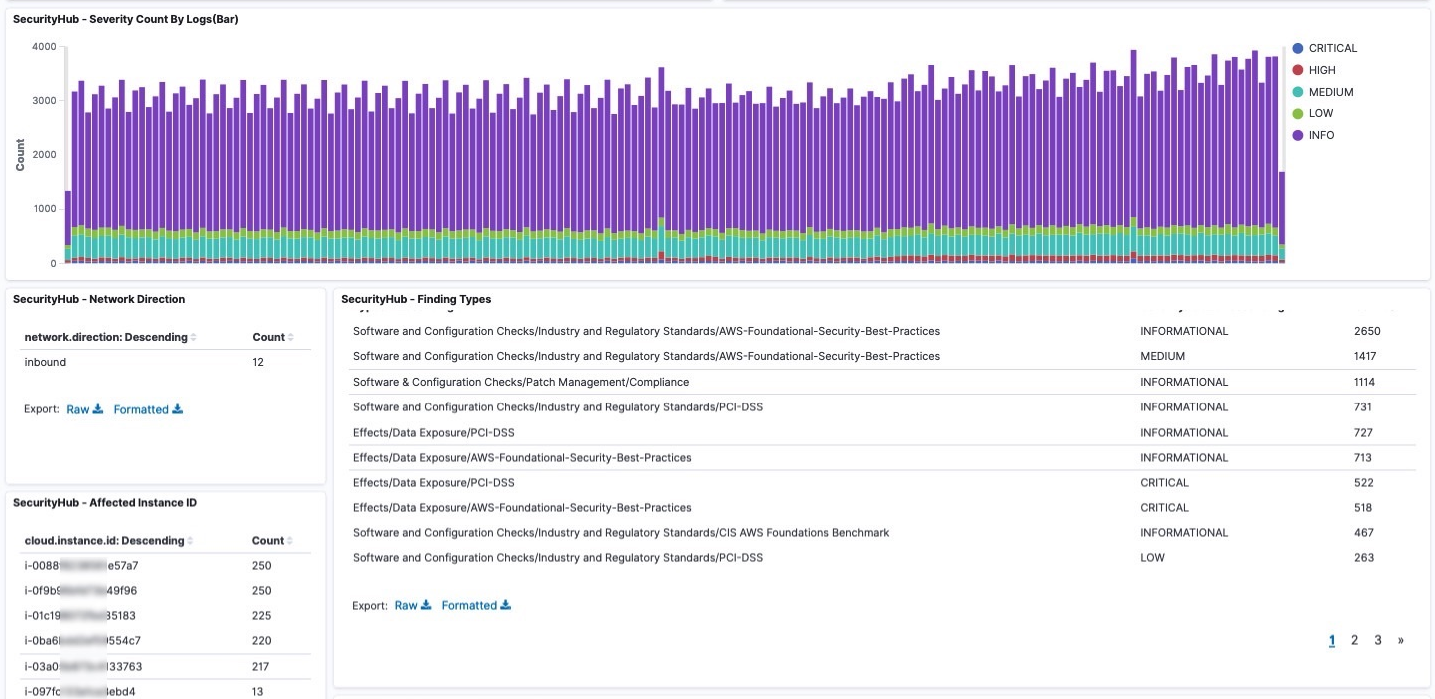Viewport: 1435px width, 699px height.
Task: Select instance row starting with i-097fc
Action: click(x=167, y=690)
